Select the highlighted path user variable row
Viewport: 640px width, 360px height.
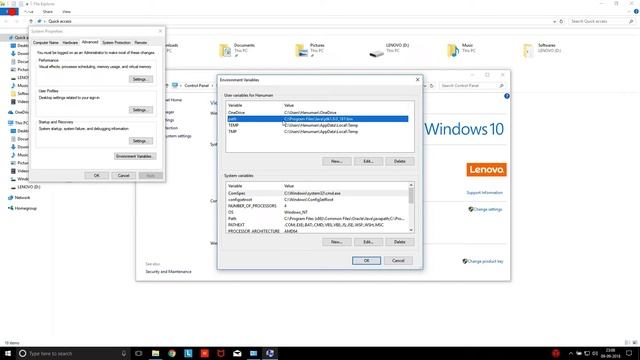(x=318, y=119)
